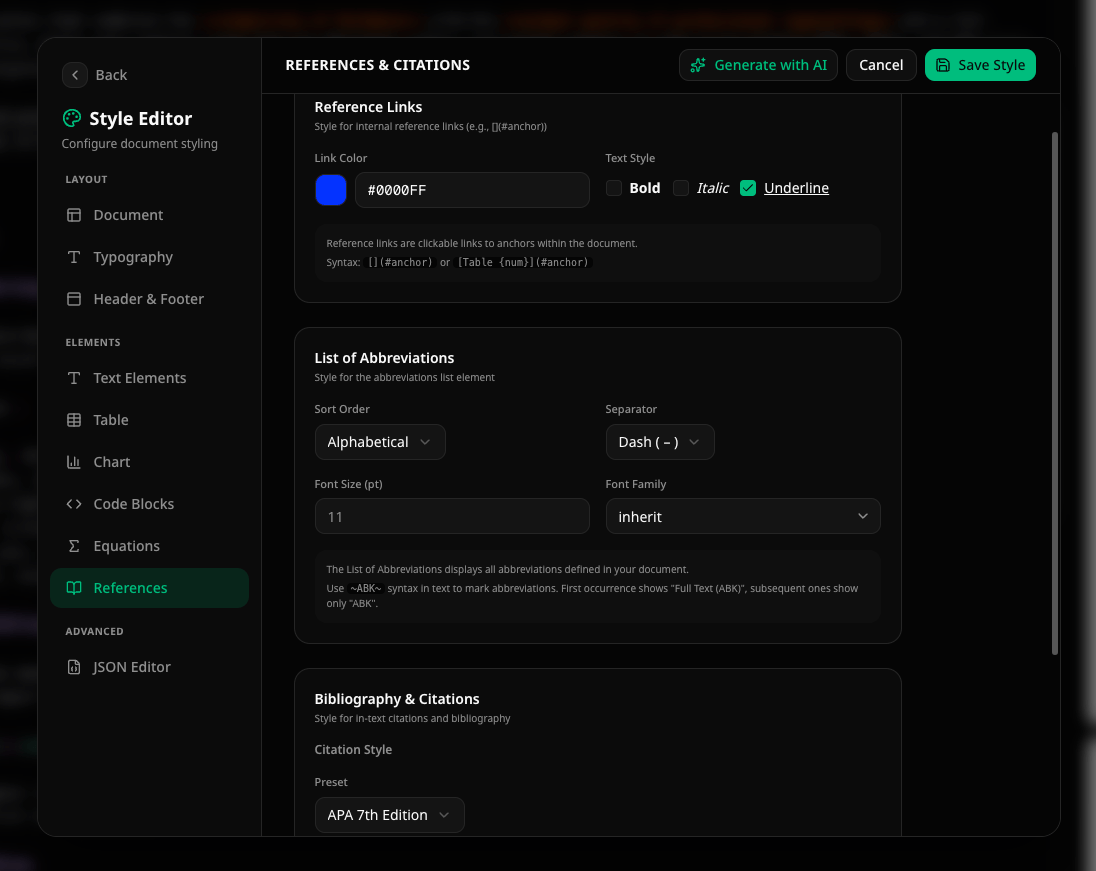Viewport: 1096px width, 871px height.
Task: Go to Code Blocks settings
Action: point(150,504)
